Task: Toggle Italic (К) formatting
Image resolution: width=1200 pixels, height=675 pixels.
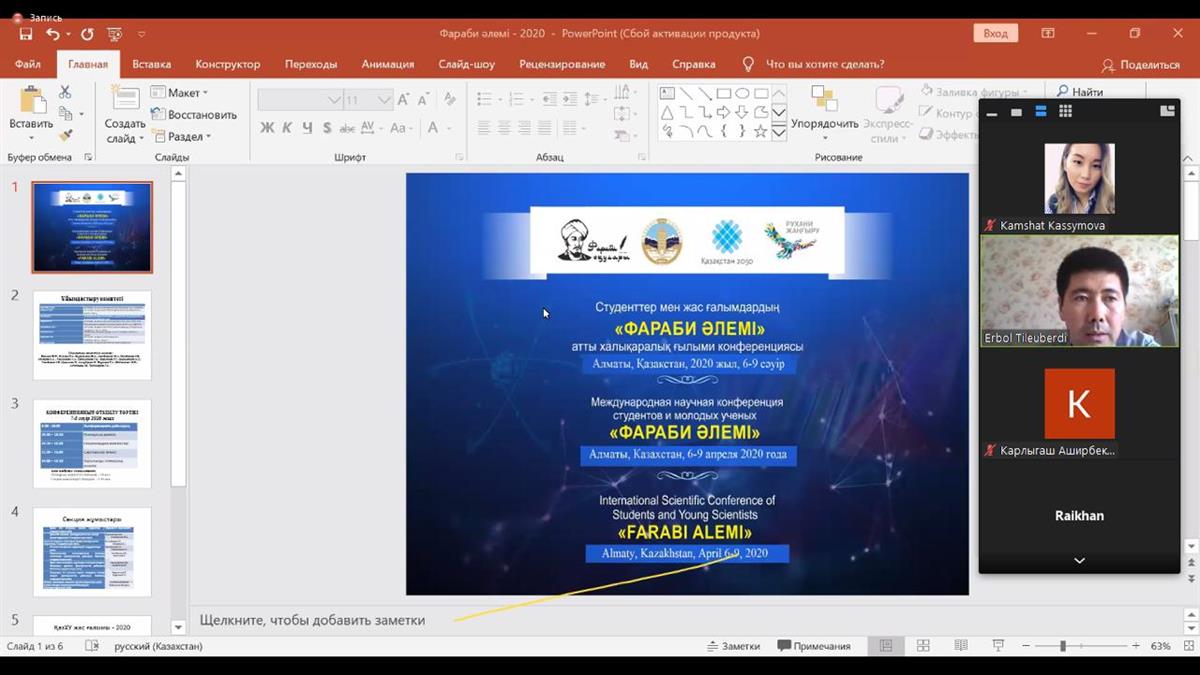Action: [x=287, y=128]
